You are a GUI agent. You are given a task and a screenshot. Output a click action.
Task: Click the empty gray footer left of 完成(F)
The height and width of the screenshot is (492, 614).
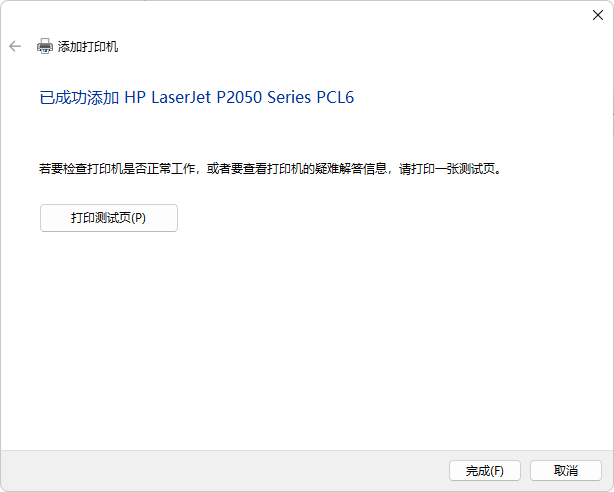point(223,470)
